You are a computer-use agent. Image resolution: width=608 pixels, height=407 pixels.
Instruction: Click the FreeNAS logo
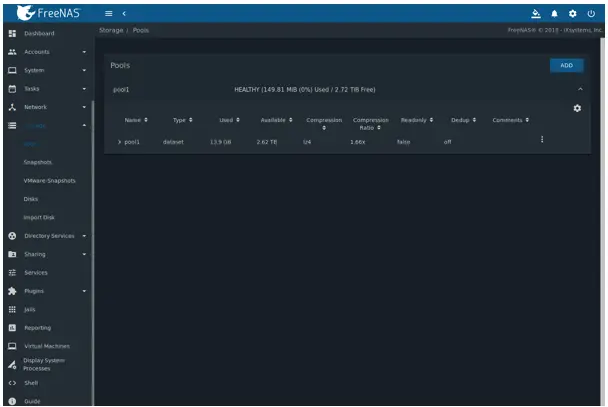coord(48,13)
